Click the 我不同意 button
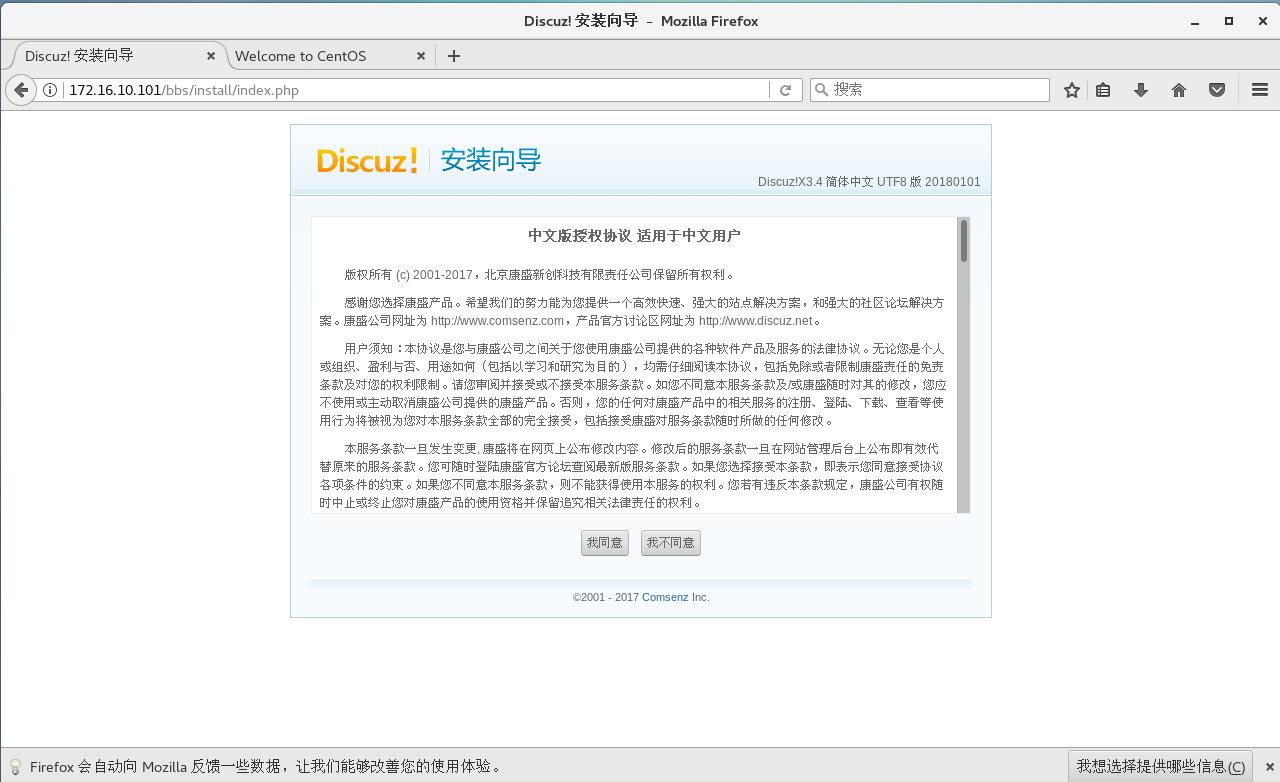The width and height of the screenshot is (1280, 782). pyautogui.click(x=671, y=543)
